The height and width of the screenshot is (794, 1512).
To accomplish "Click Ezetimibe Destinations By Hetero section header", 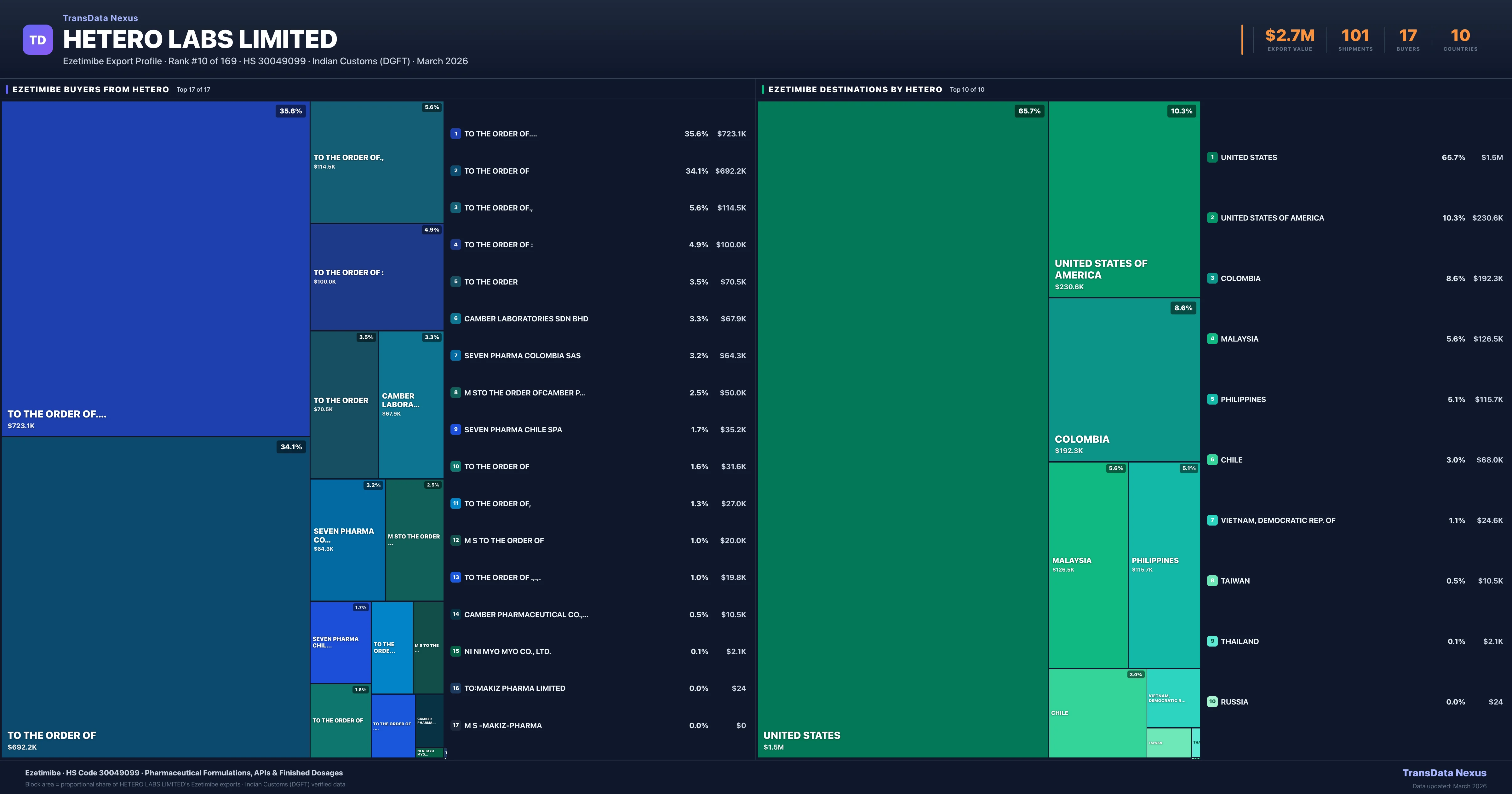I will click(855, 89).
